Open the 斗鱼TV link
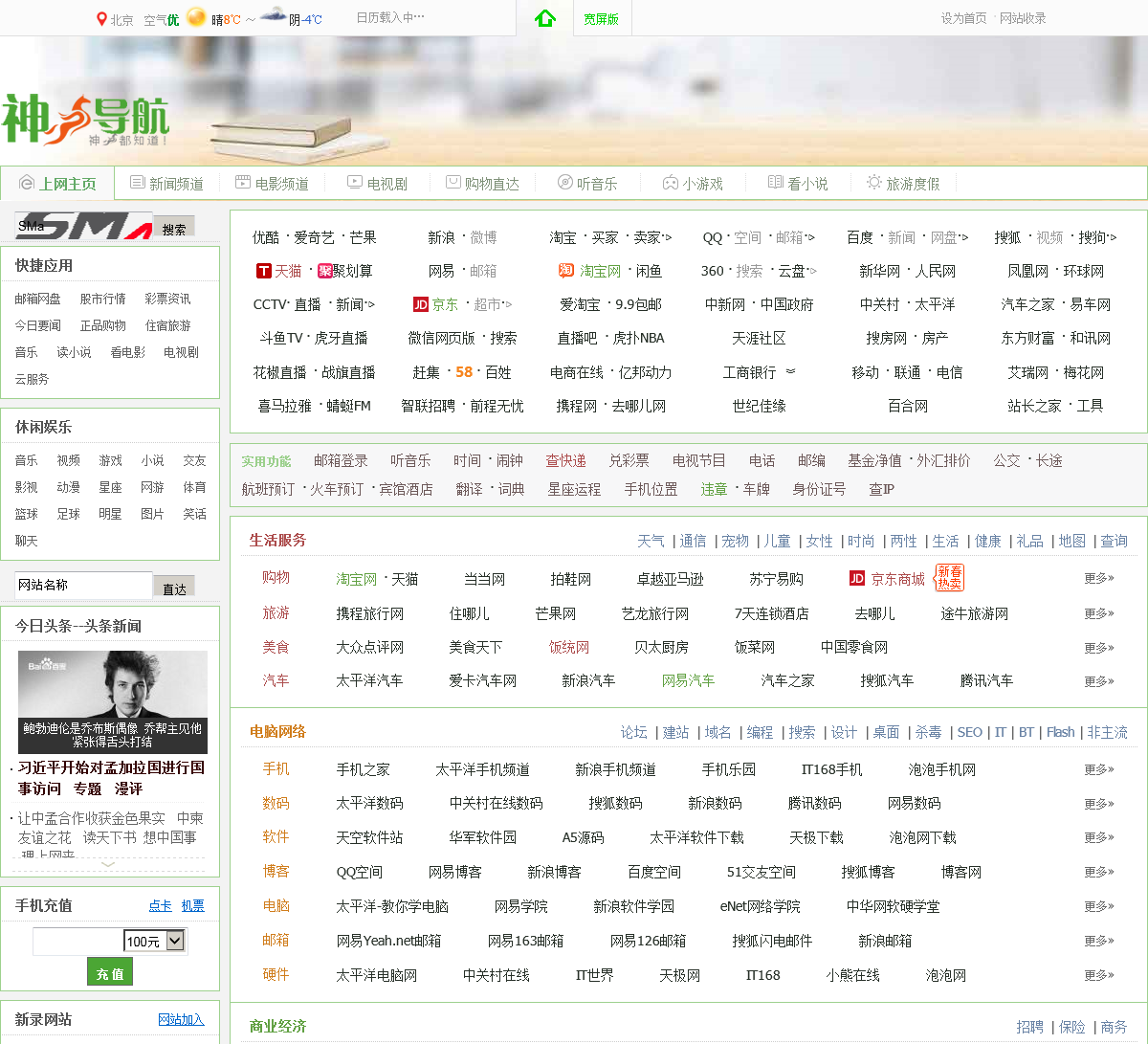The height and width of the screenshot is (1044, 1148). [x=281, y=338]
